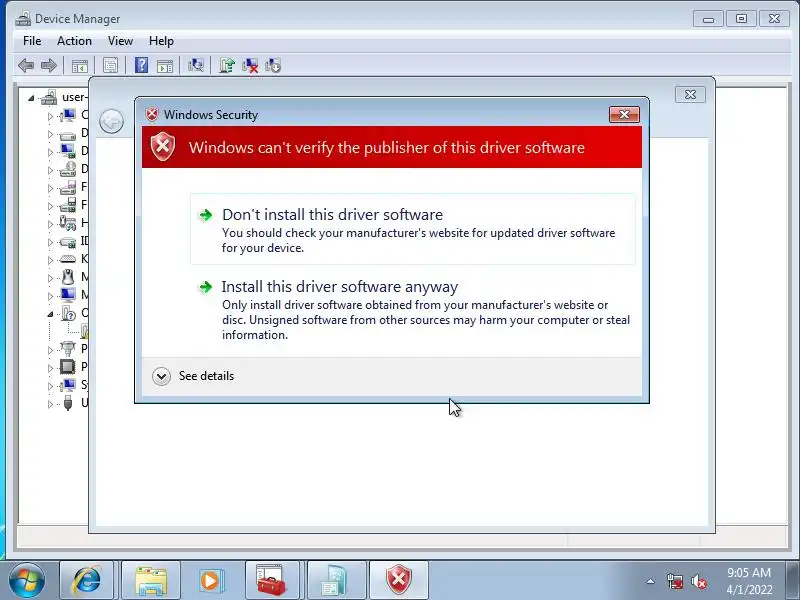Expand the See details chevron
This screenshot has height=600, width=800.
(x=161, y=377)
